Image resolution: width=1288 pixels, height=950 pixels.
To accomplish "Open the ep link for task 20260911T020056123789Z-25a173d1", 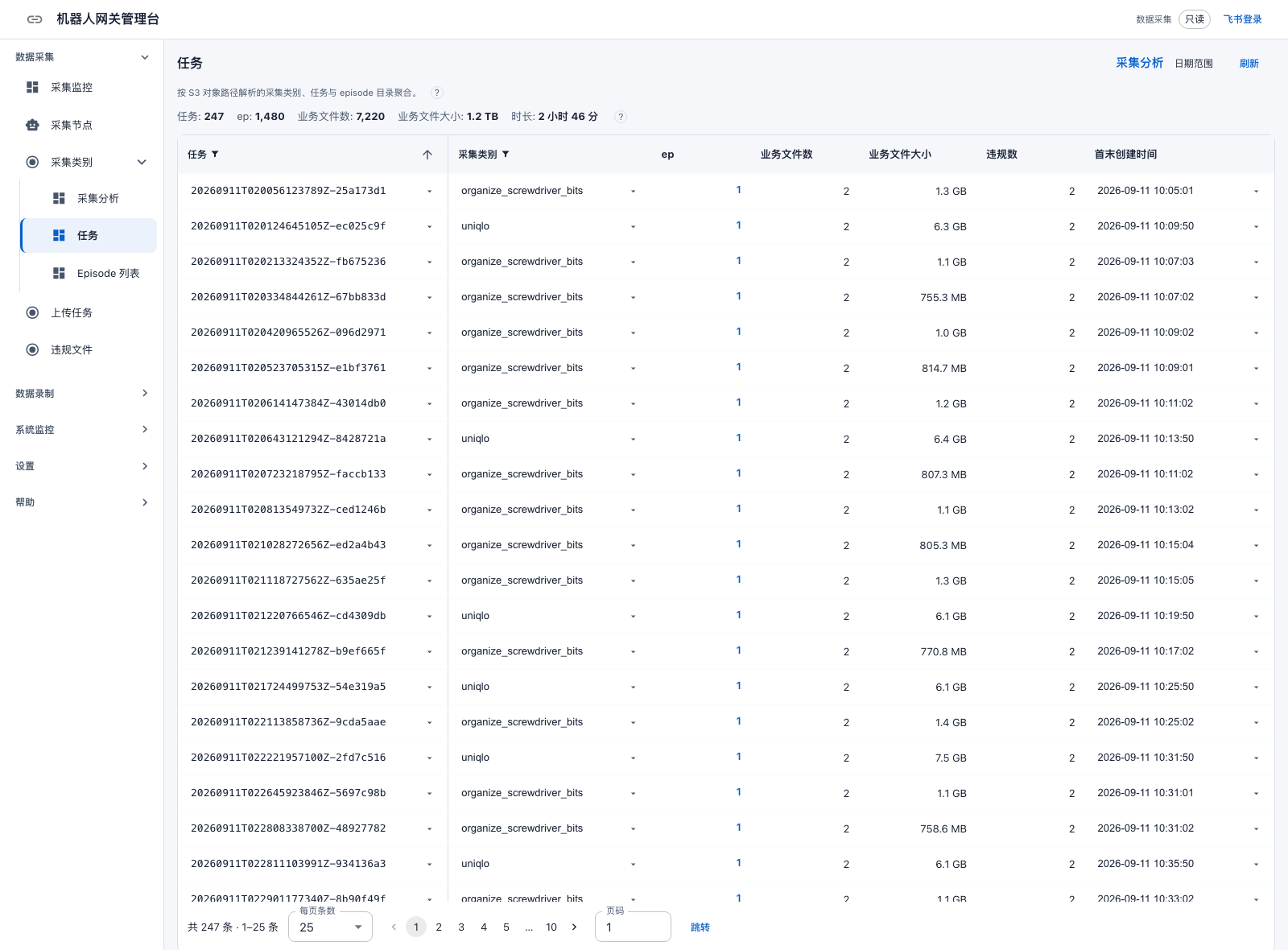I will pos(739,190).
